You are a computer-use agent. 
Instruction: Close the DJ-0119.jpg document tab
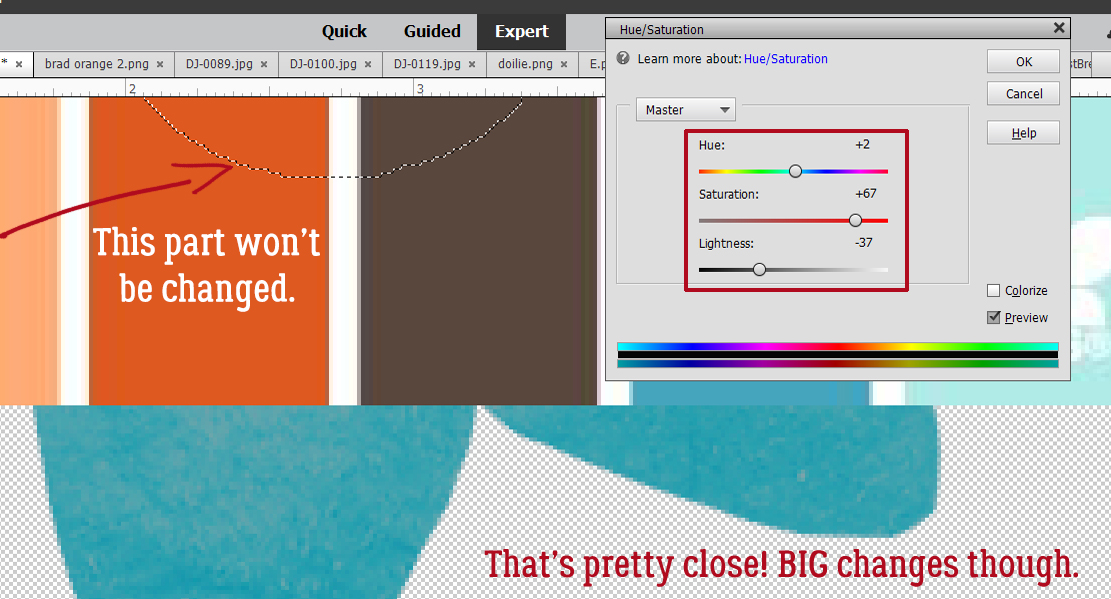tap(472, 65)
